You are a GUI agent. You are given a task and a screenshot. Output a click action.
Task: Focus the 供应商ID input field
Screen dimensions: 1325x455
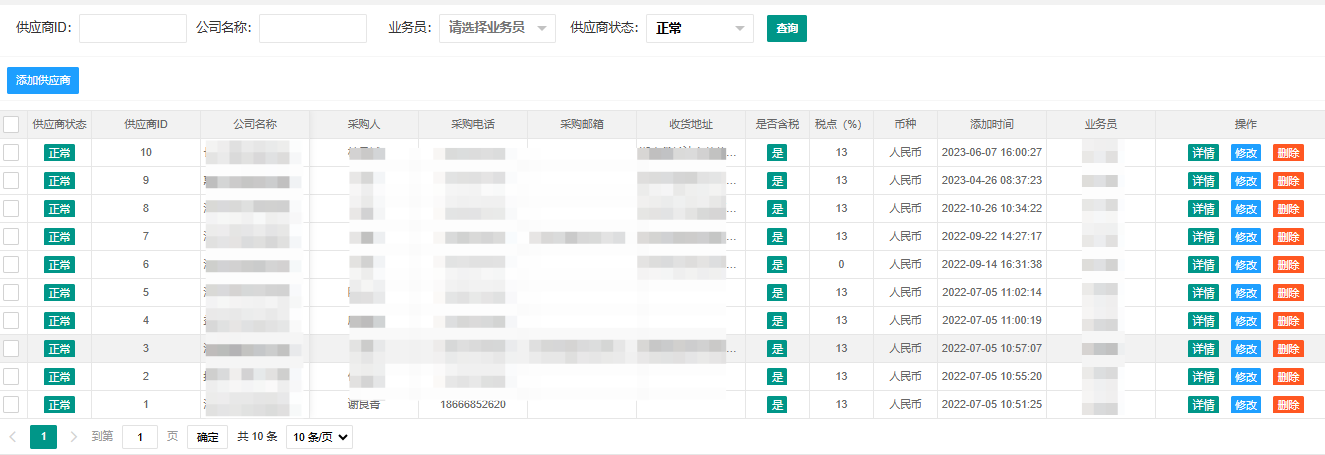[x=133, y=28]
